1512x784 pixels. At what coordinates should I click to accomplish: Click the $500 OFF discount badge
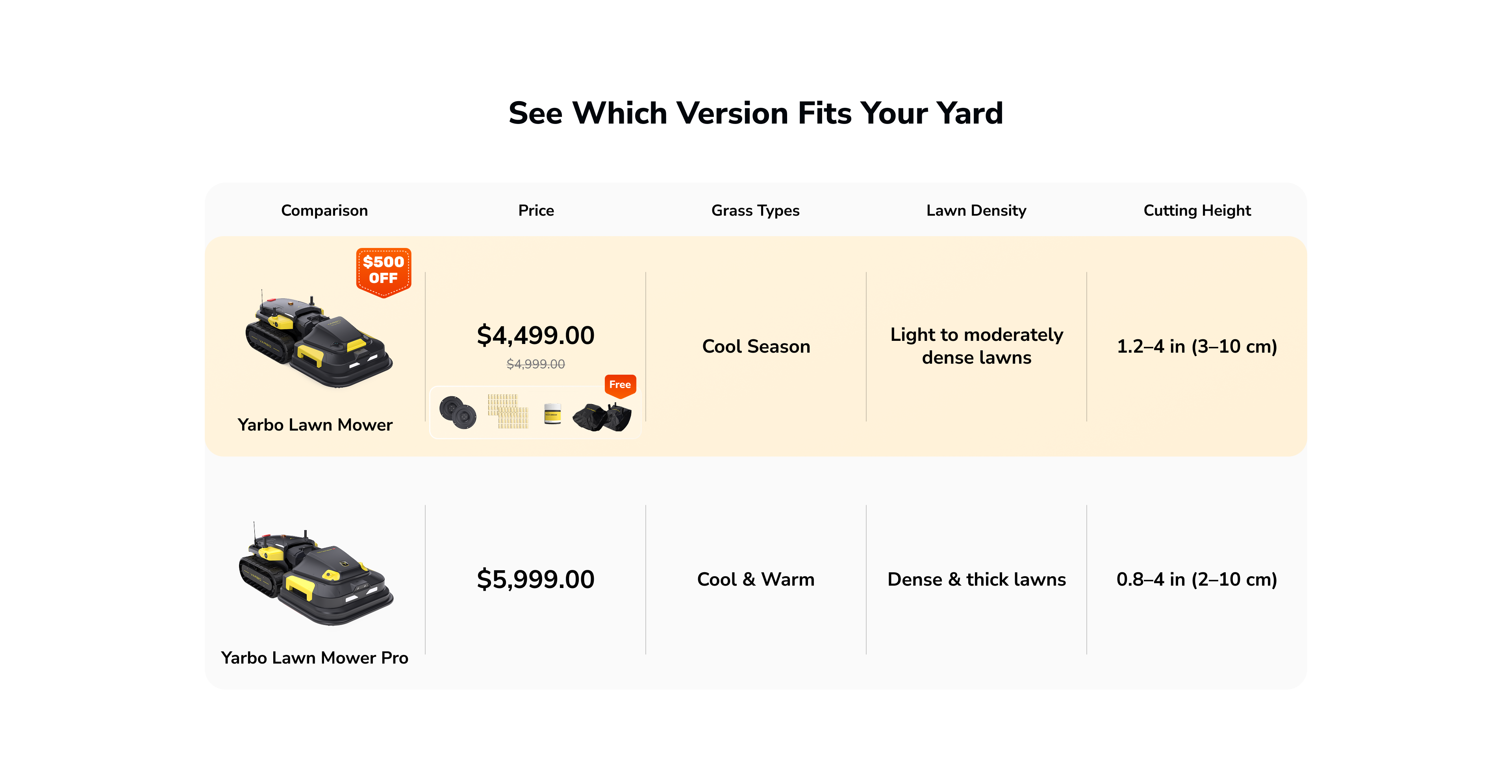[383, 271]
